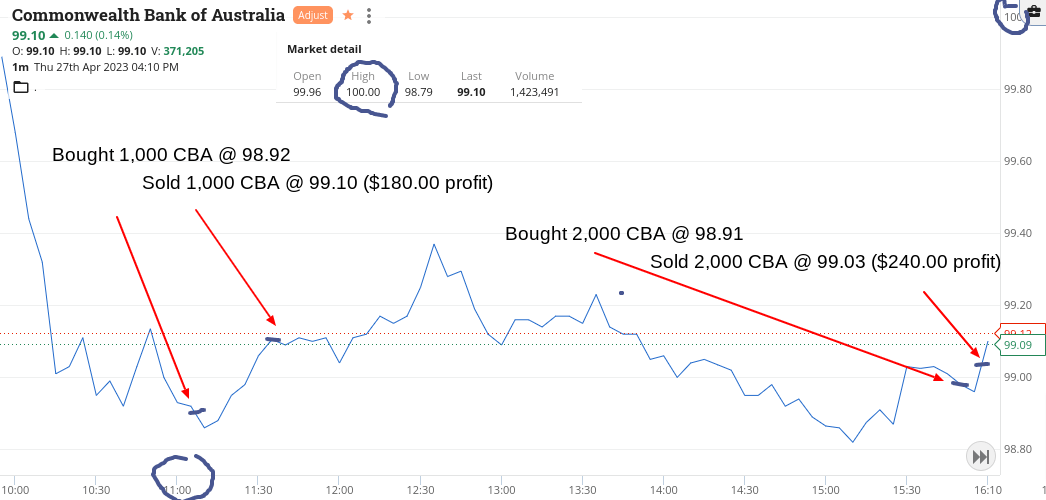The height and width of the screenshot is (500, 1046).
Task: Click the Last 99.10 market value
Action: point(471,92)
